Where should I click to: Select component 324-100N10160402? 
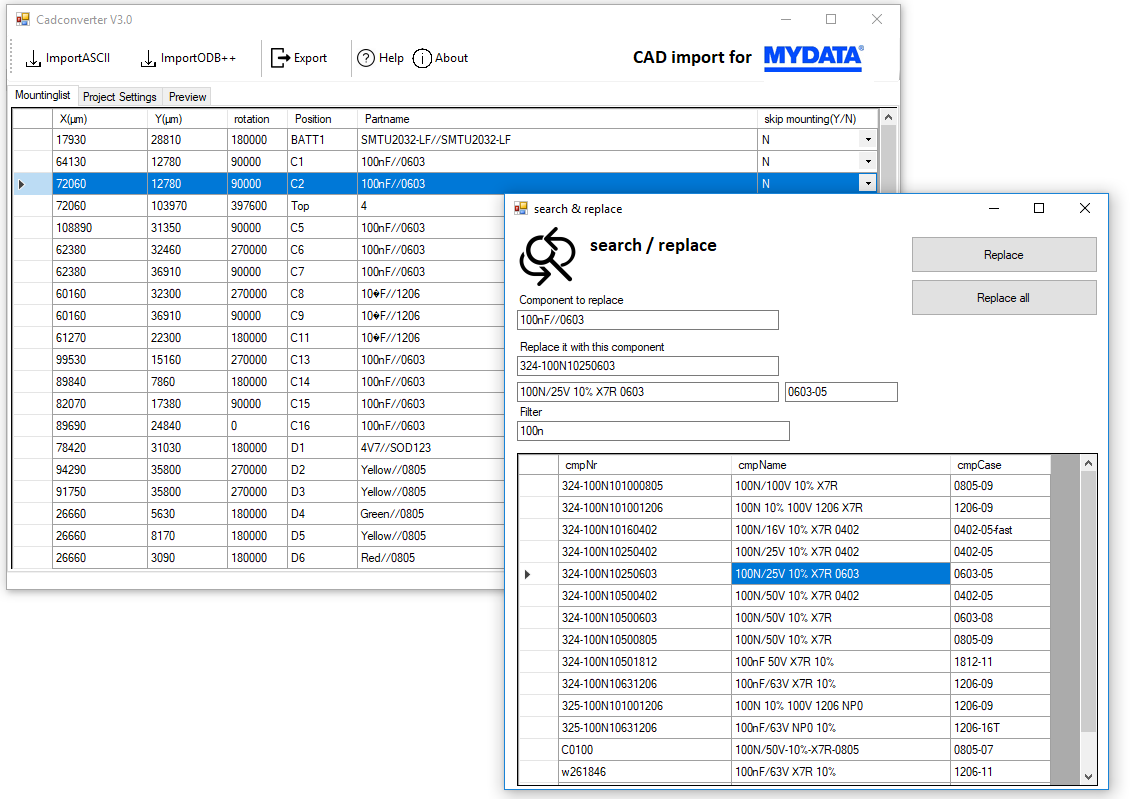(645, 530)
